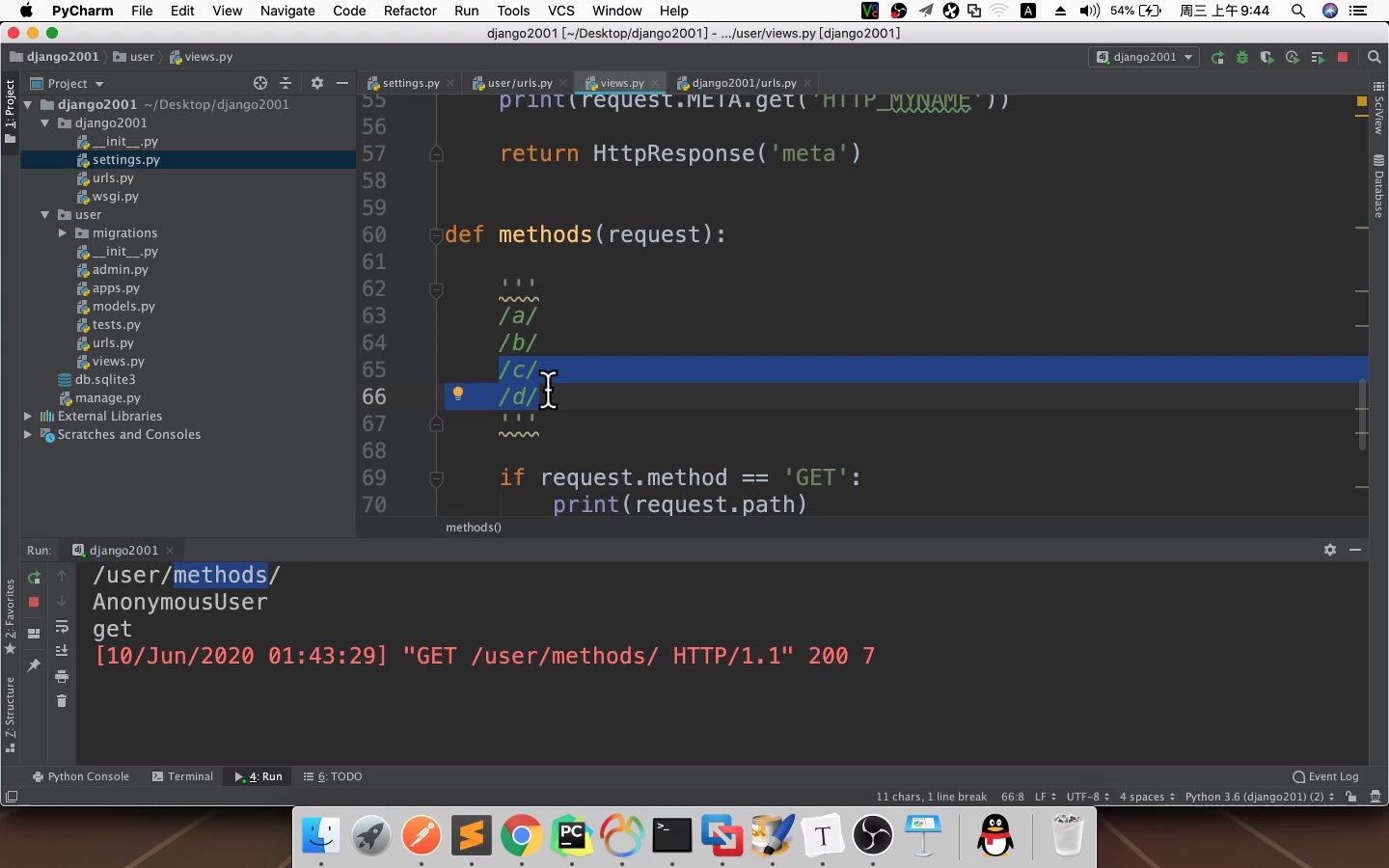Open the Terminal tool window
This screenshot has height=868, width=1389.
click(182, 776)
